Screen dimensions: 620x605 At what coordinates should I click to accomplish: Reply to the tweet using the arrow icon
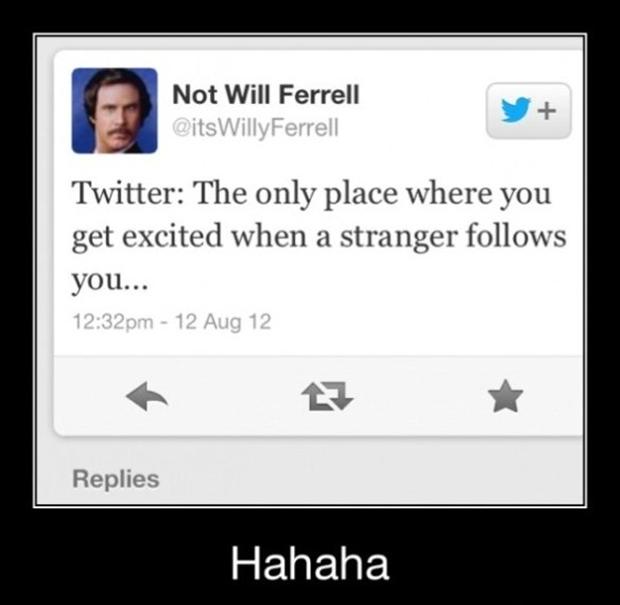point(147,396)
